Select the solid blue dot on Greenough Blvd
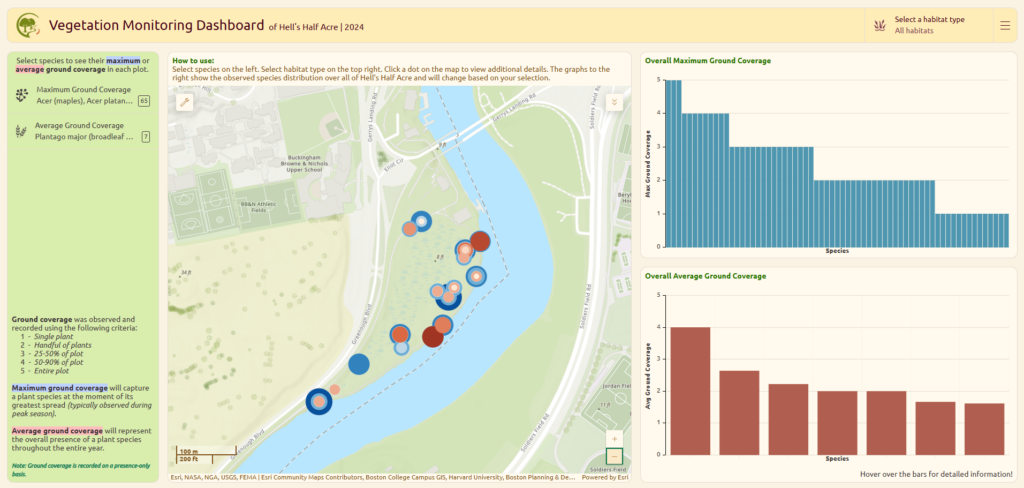The width and height of the screenshot is (1024, 488). click(359, 365)
